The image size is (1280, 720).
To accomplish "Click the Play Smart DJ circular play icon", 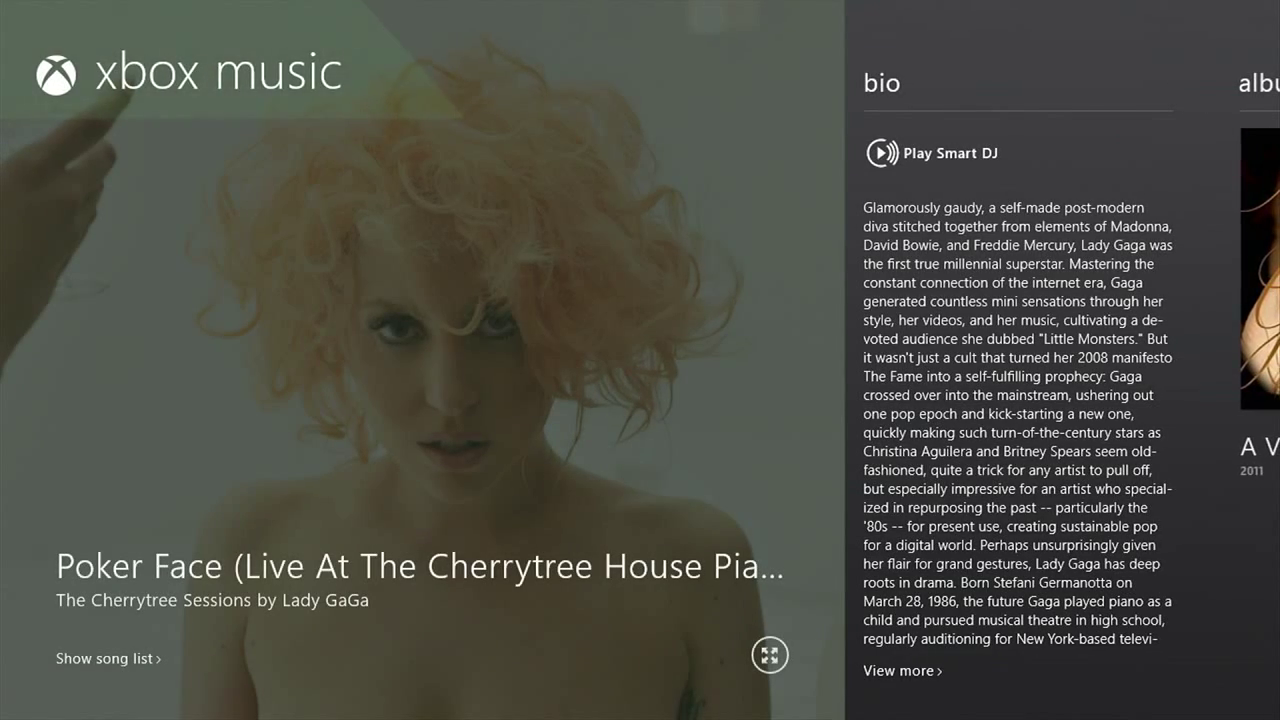I will point(882,153).
